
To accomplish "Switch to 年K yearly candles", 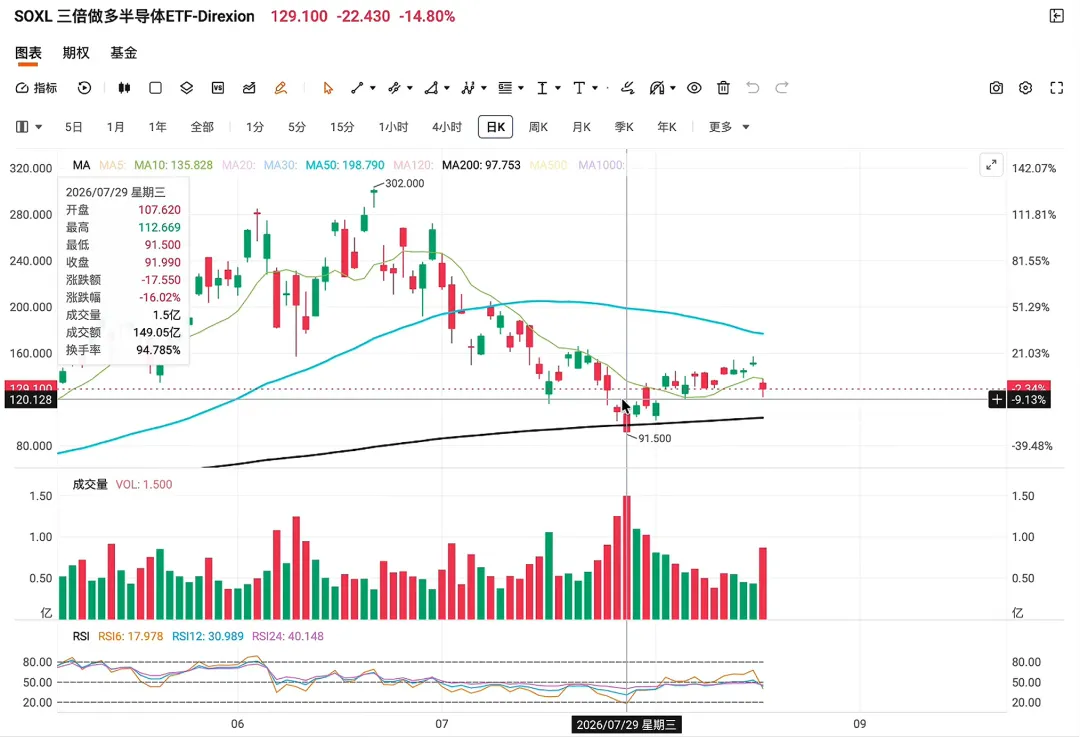I will [667, 127].
